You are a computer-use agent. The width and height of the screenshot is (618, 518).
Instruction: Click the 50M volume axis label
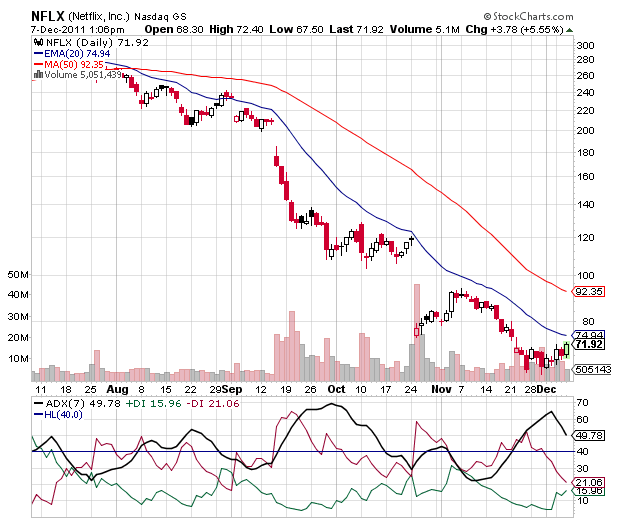click(18, 275)
